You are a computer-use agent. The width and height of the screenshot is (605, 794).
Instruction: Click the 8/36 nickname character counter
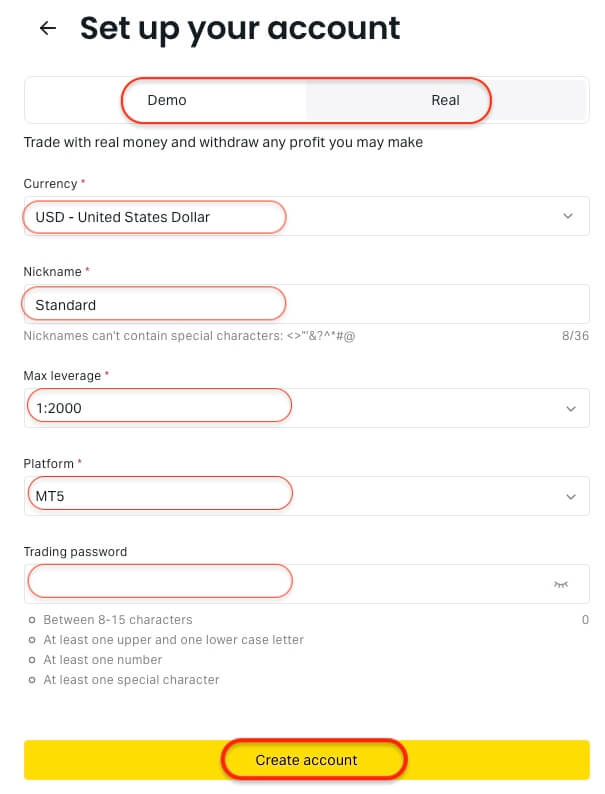coord(575,336)
